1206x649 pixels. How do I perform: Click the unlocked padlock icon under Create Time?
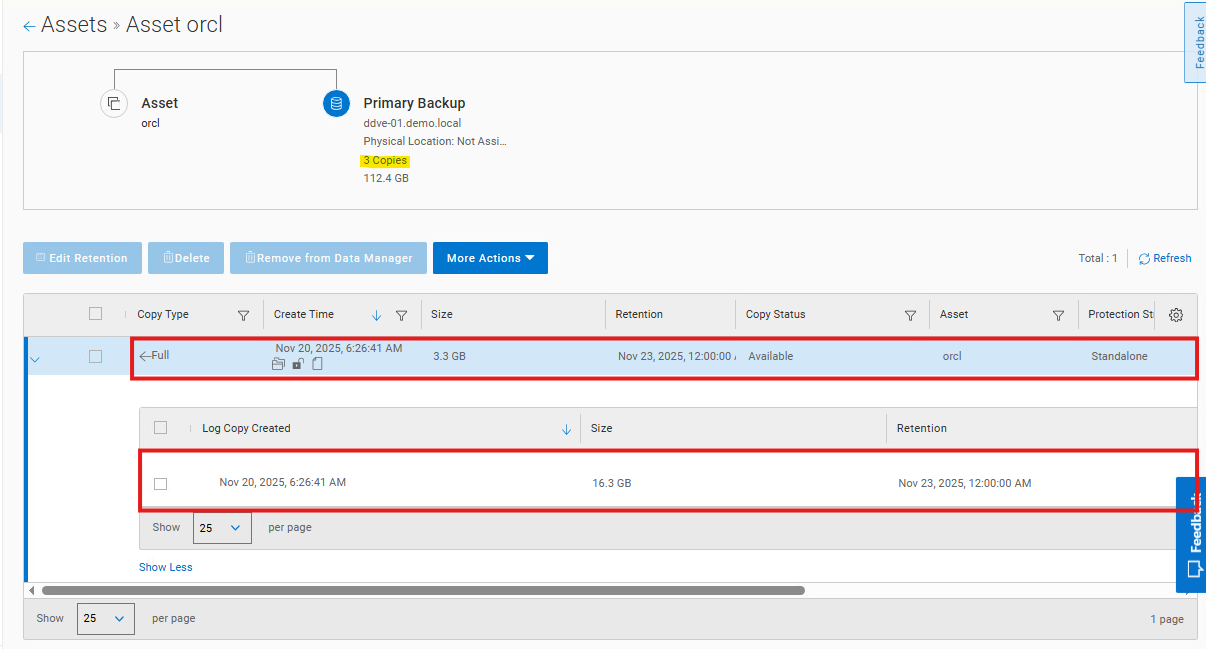click(298, 364)
